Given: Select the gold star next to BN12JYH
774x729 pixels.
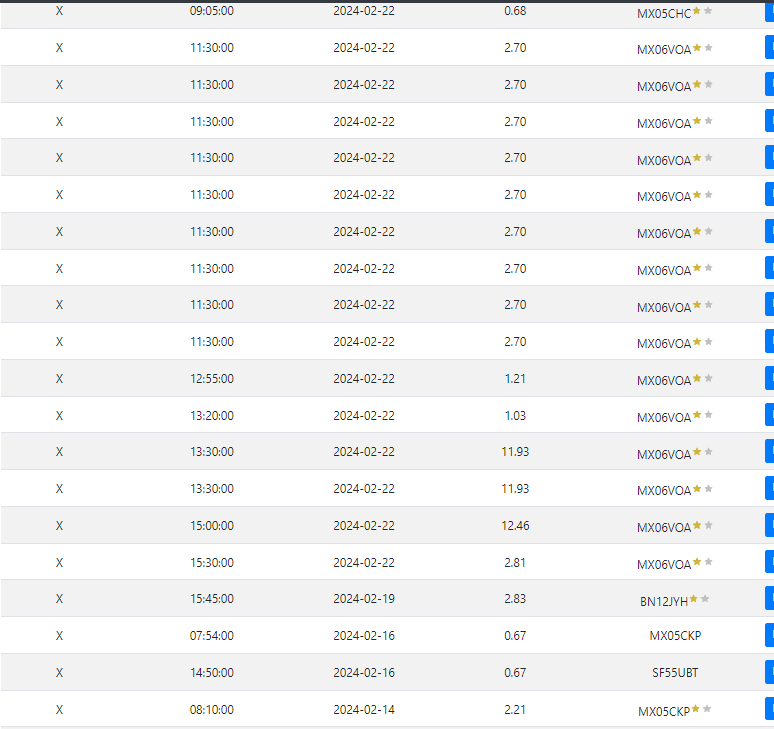Looking at the screenshot, I should click(694, 599).
